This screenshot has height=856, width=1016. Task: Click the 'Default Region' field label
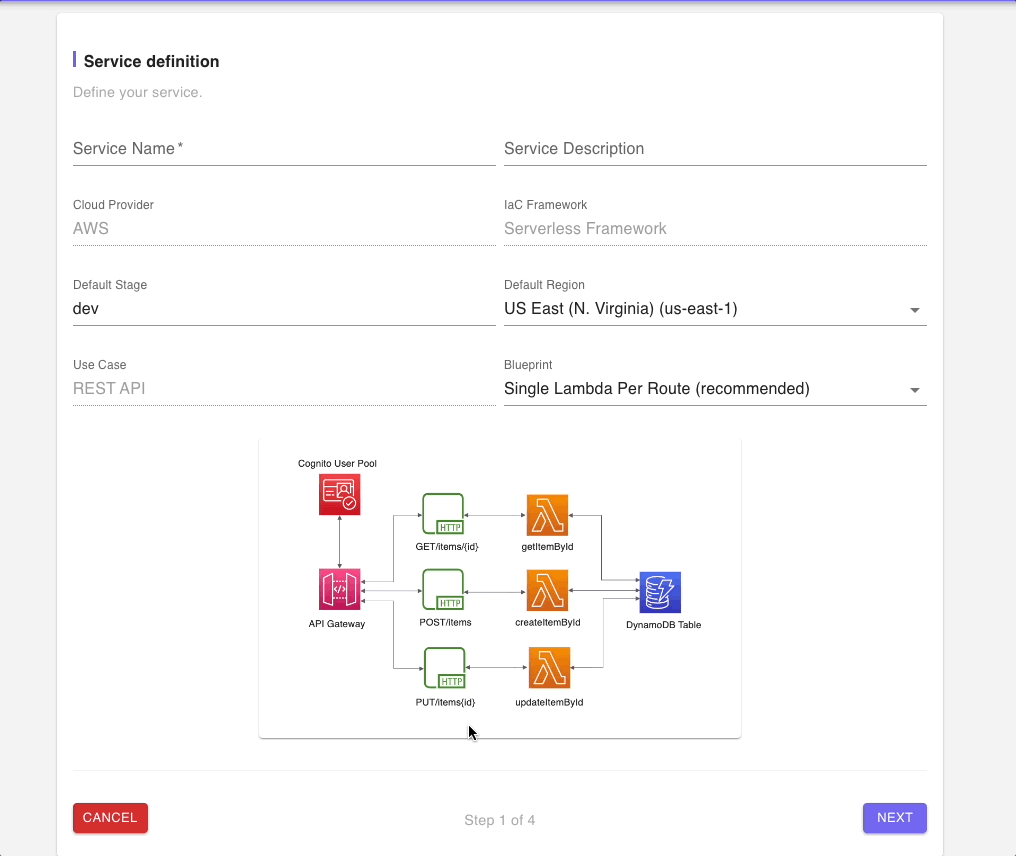coord(544,285)
